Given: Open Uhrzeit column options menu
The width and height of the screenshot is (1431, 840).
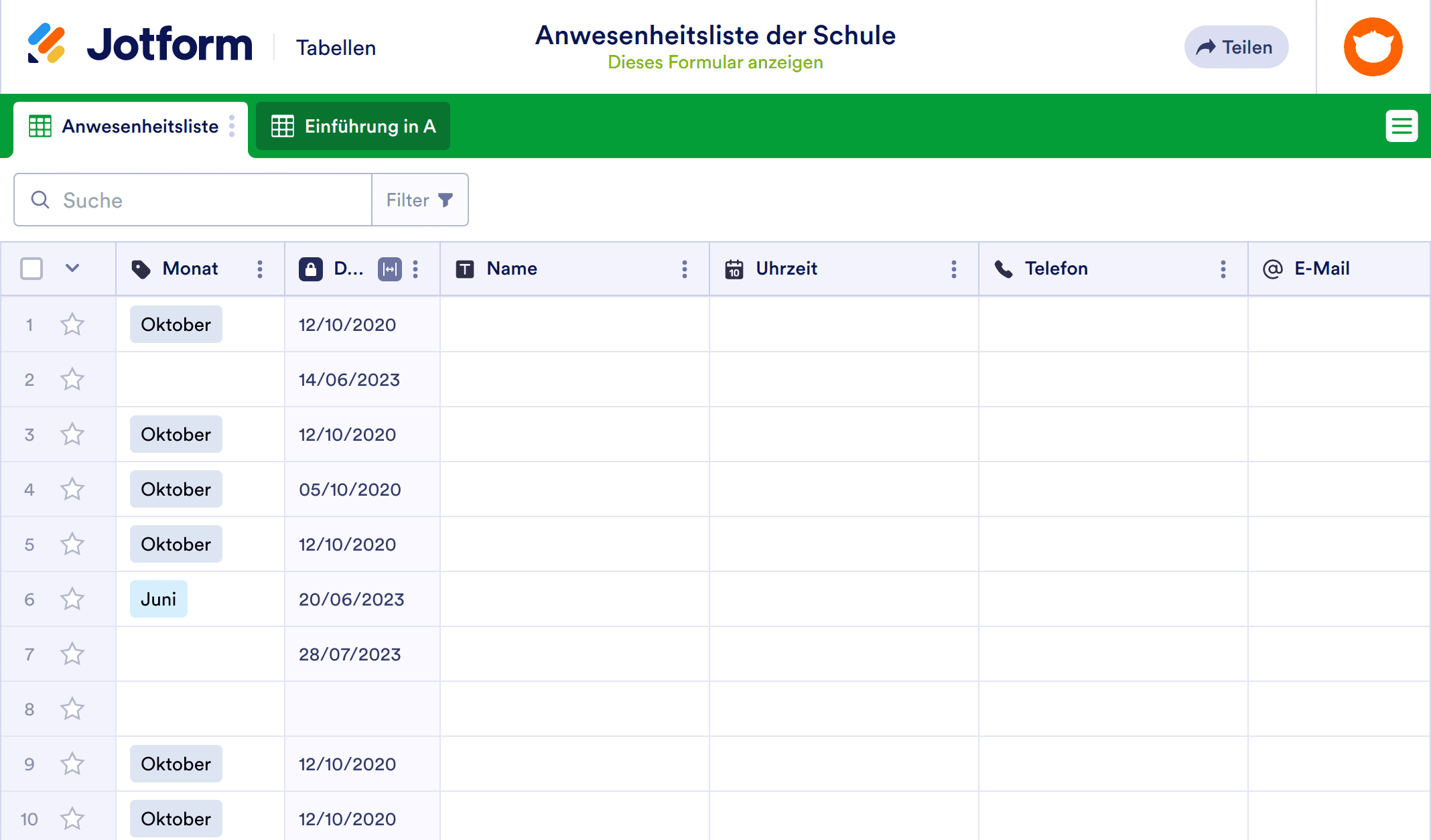Looking at the screenshot, I should point(954,269).
